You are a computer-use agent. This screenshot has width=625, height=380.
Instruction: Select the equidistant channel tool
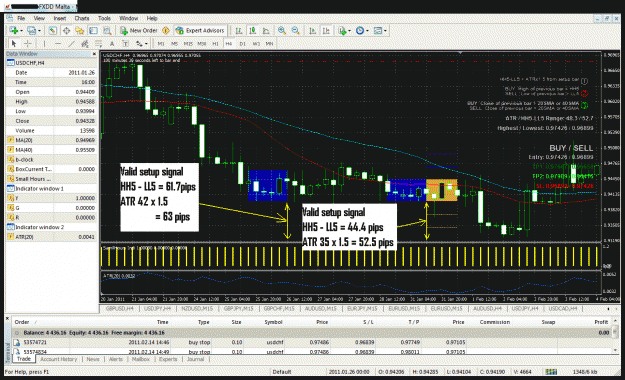coord(85,43)
